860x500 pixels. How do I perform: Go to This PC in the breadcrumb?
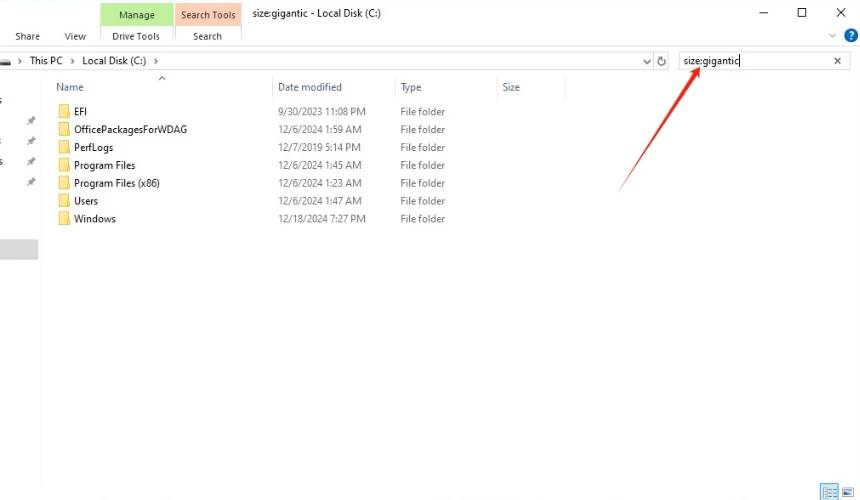coord(46,61)
